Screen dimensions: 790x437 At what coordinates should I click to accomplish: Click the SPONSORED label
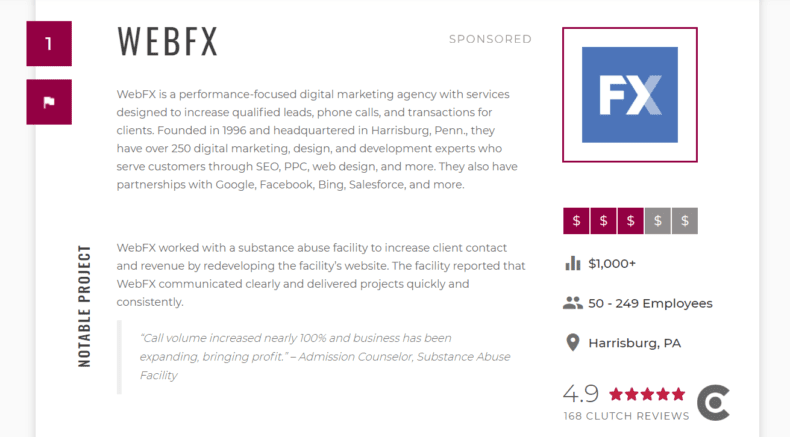click(490, 39)
